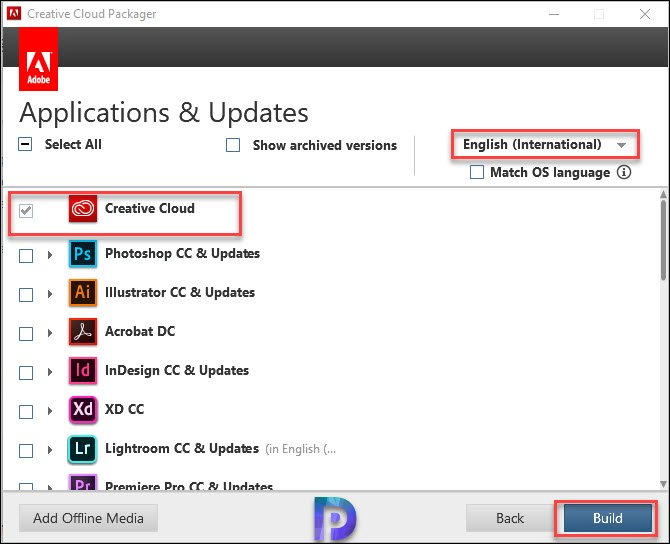
Task: Minimize the Creative Cloud Packager window
Action: tap(554, 14)
